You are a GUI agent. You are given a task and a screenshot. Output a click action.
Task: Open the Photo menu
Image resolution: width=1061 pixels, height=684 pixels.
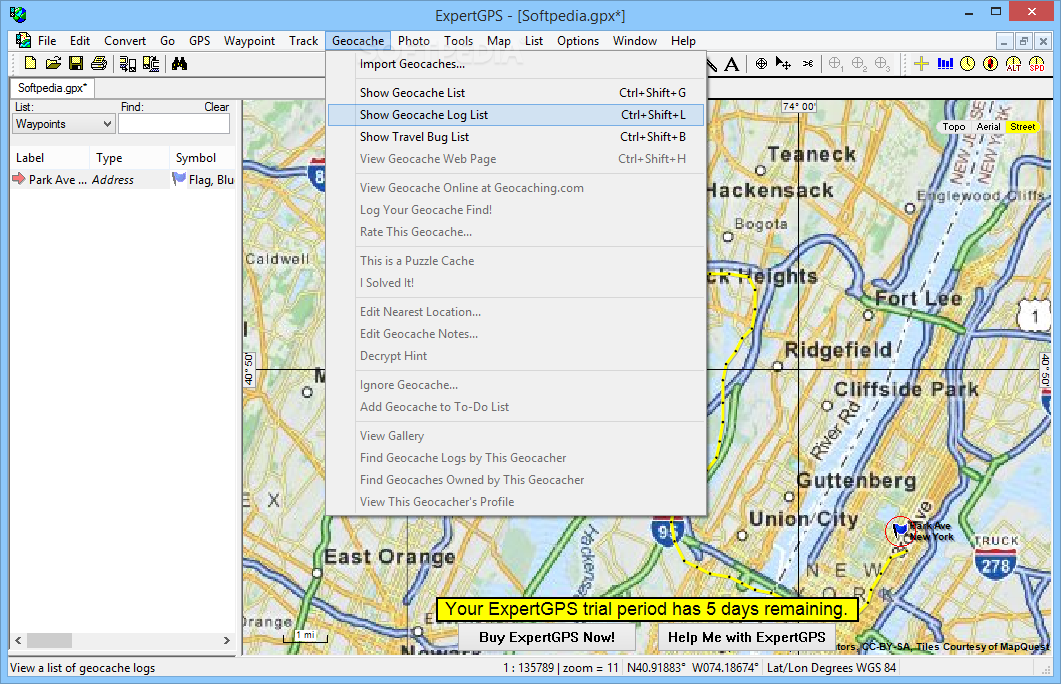[x=413, y=41]
